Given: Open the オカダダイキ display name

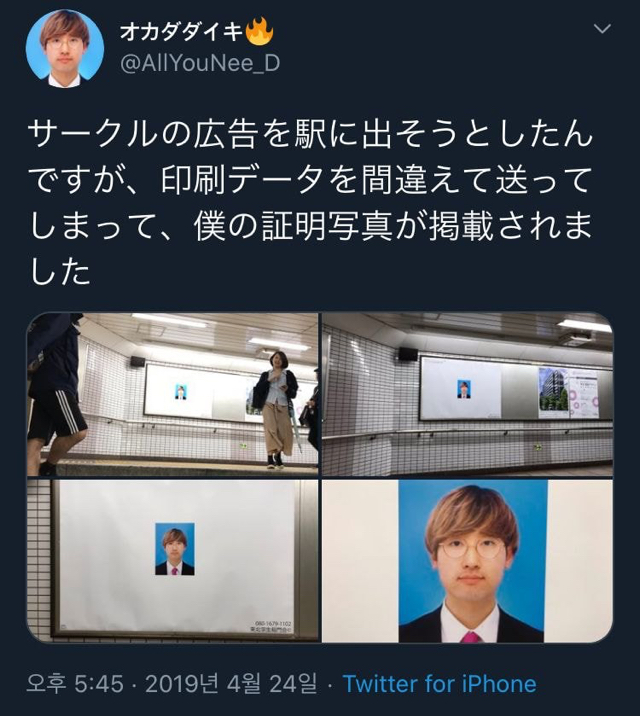Looking at the screenshot, I should click(x=182, y=32).
